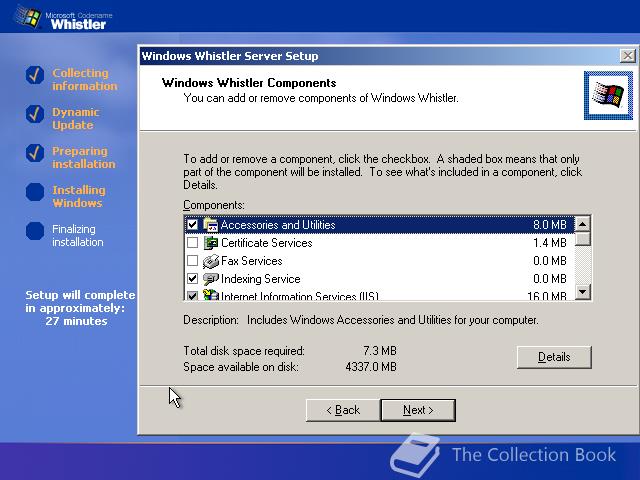Click the Internet Information Services icon
640x480 pixels.
point(211,295)
